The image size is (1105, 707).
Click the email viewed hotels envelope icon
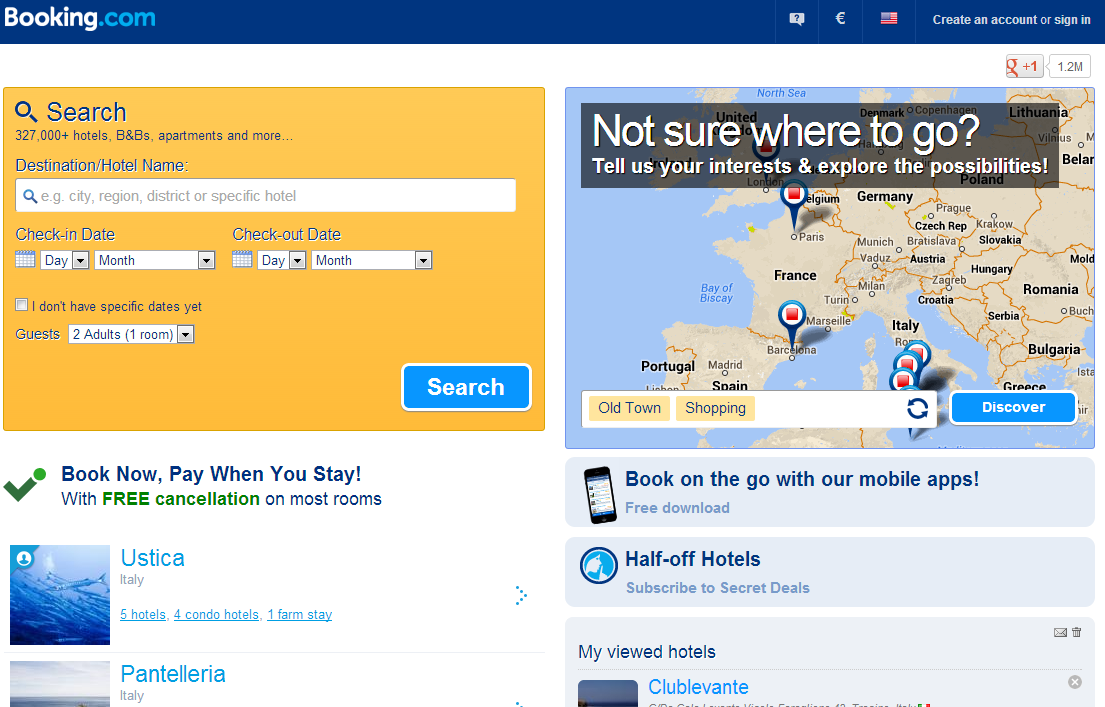(x=1060, y=632)
